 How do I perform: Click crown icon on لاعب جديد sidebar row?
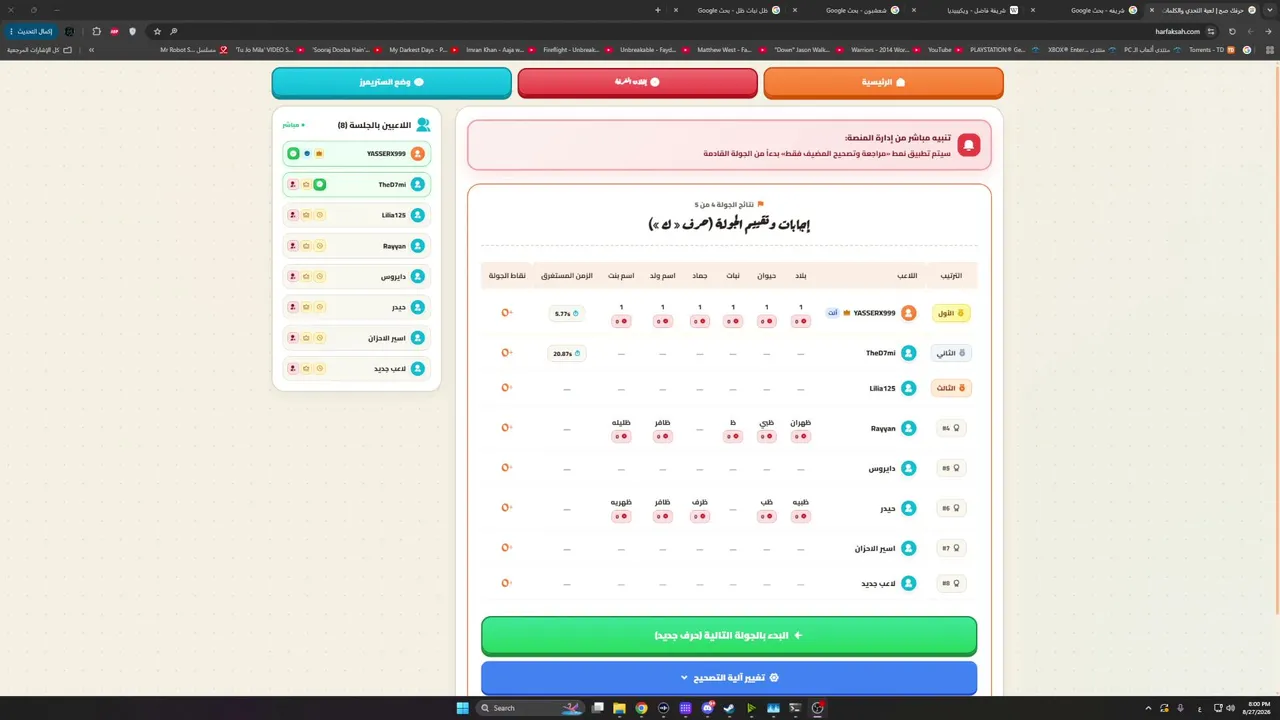point(306,369)
